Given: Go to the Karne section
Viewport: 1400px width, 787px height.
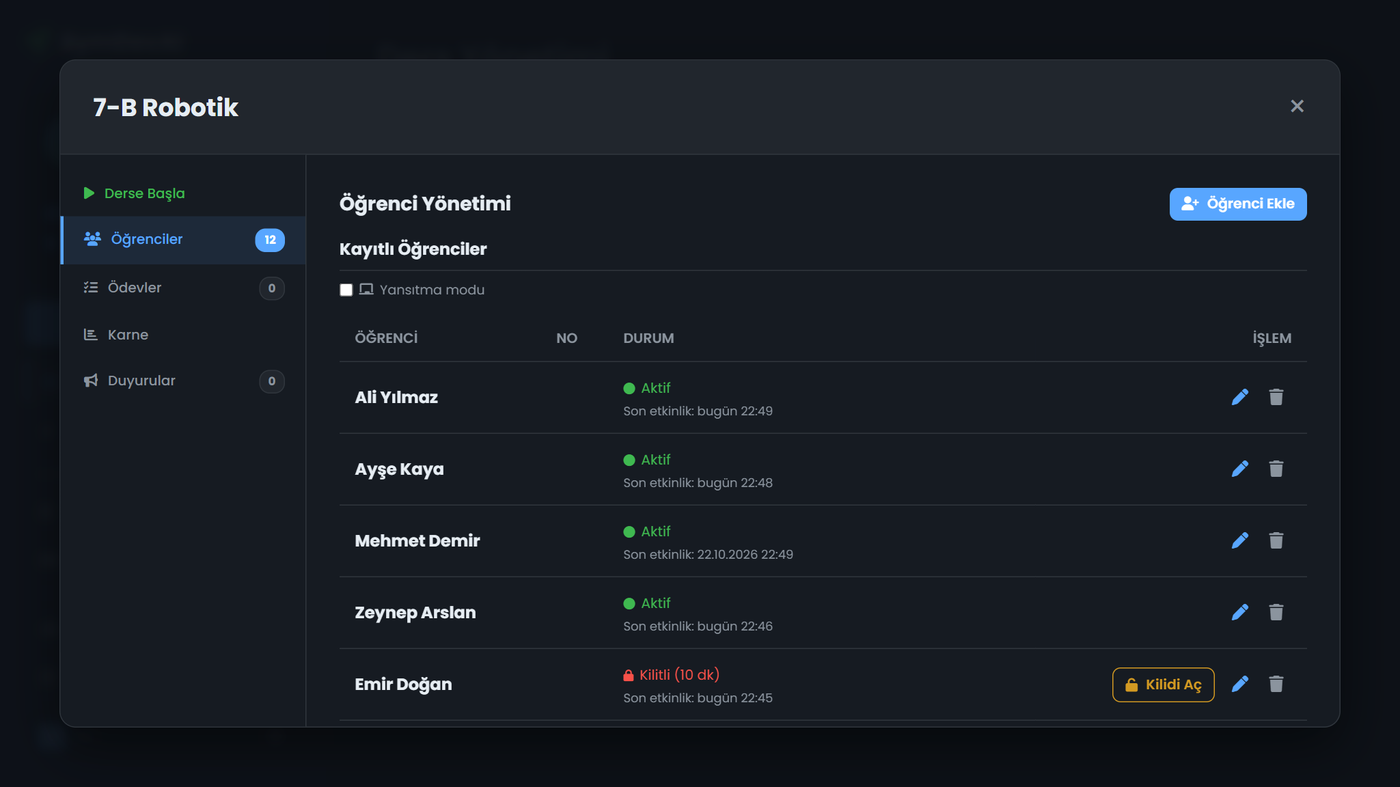Looking at the screenshot, I should pos(183,335).
